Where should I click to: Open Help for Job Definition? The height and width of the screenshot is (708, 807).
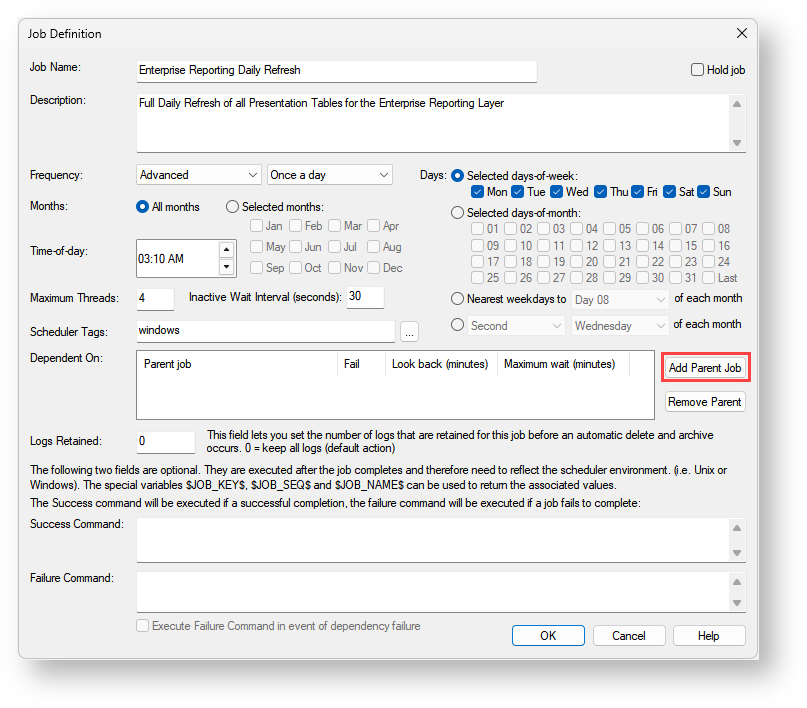coord(709,635)
